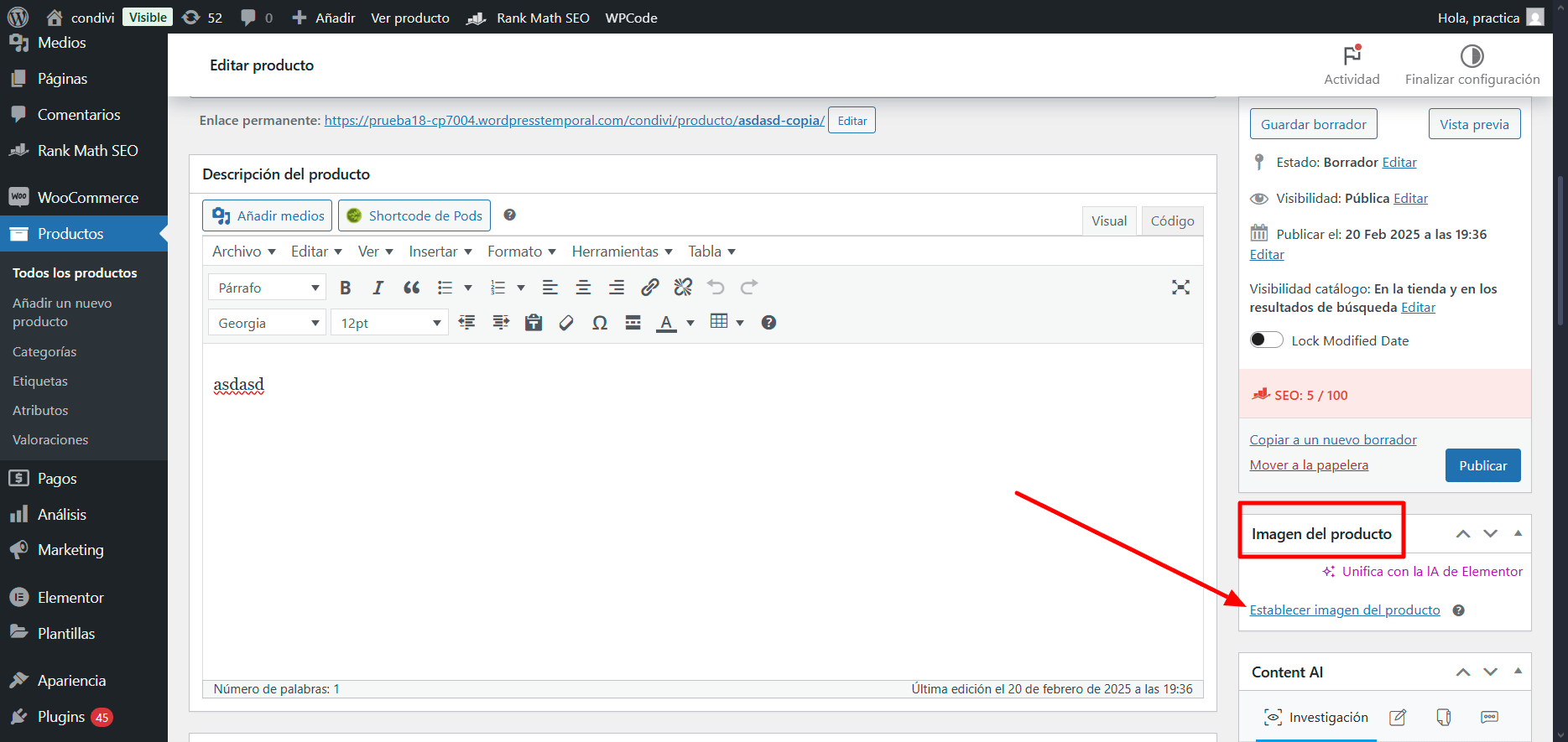Image resolution: width=1568 pixels, height=742 pixels.
Task: Apply italic formatting in the editor
Action: pyautogui.click(x=378, y=288)
